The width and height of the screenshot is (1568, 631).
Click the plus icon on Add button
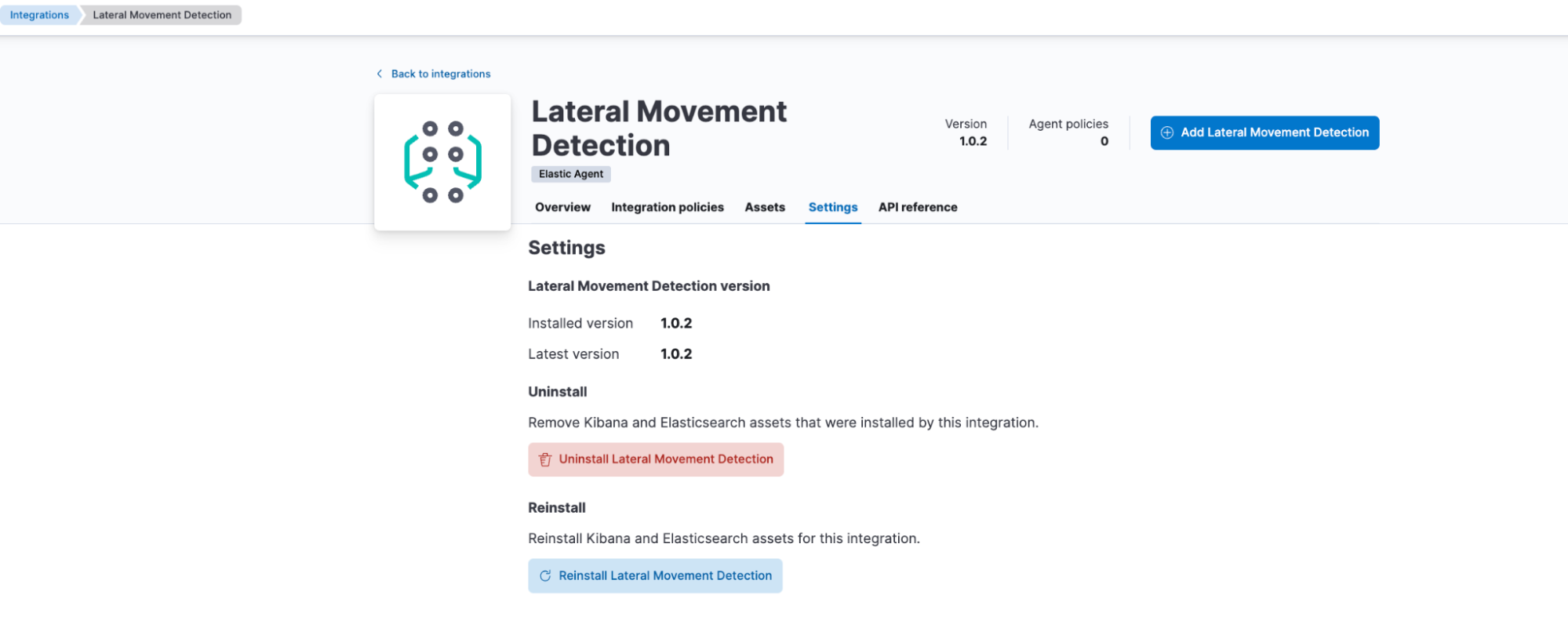1167,132
